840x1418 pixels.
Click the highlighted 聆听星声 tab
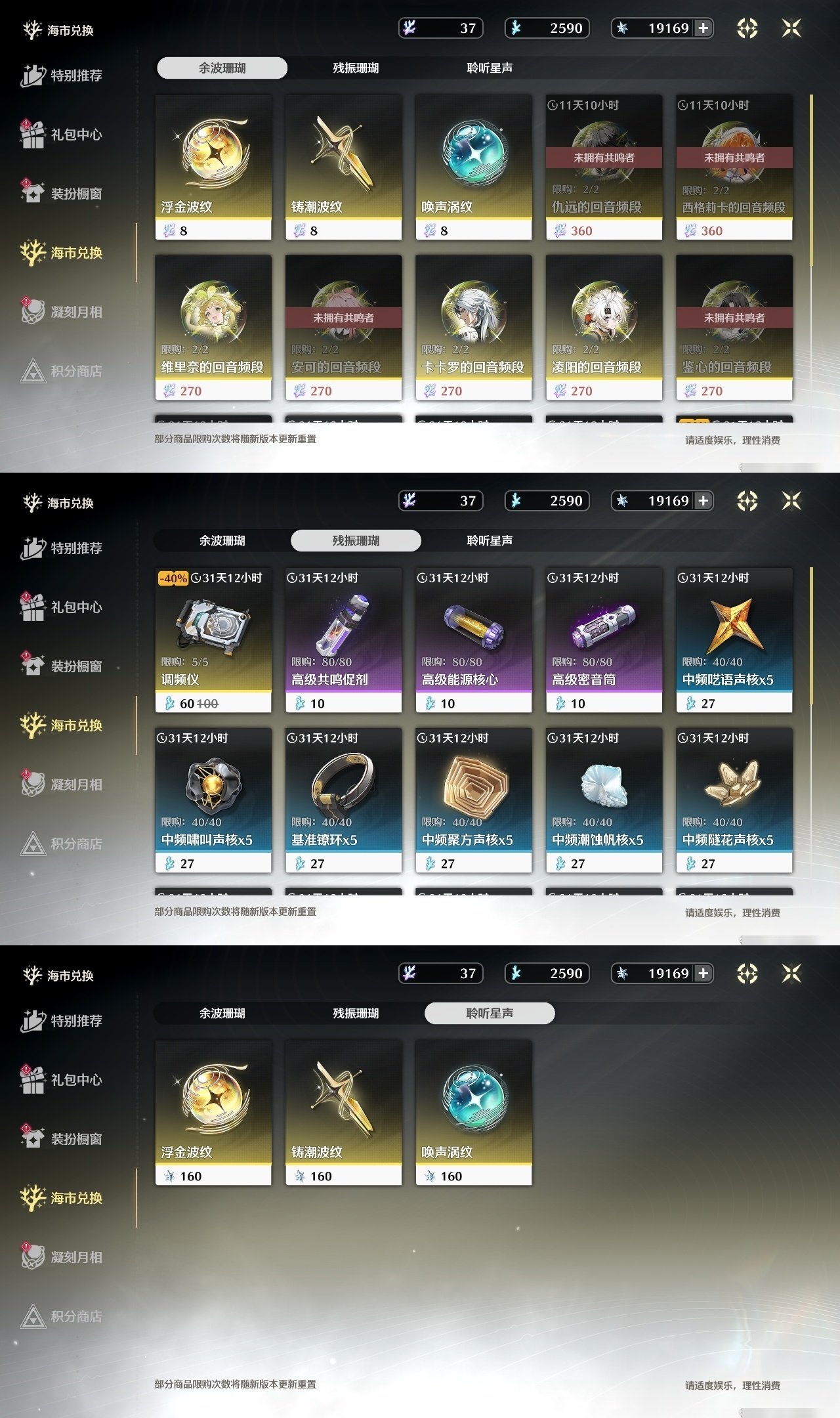point(490,1013)
